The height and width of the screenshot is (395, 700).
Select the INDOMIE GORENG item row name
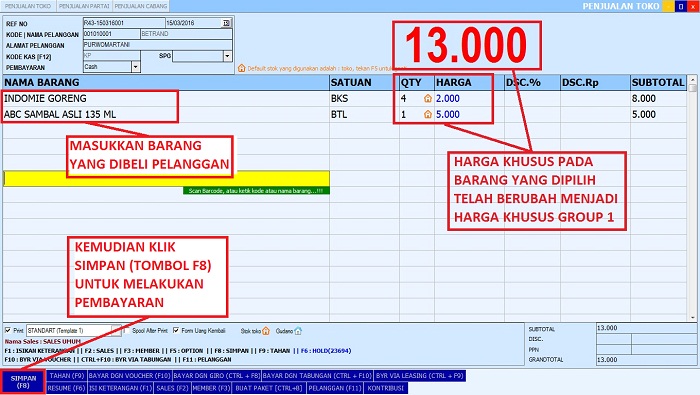pos(45,98)
